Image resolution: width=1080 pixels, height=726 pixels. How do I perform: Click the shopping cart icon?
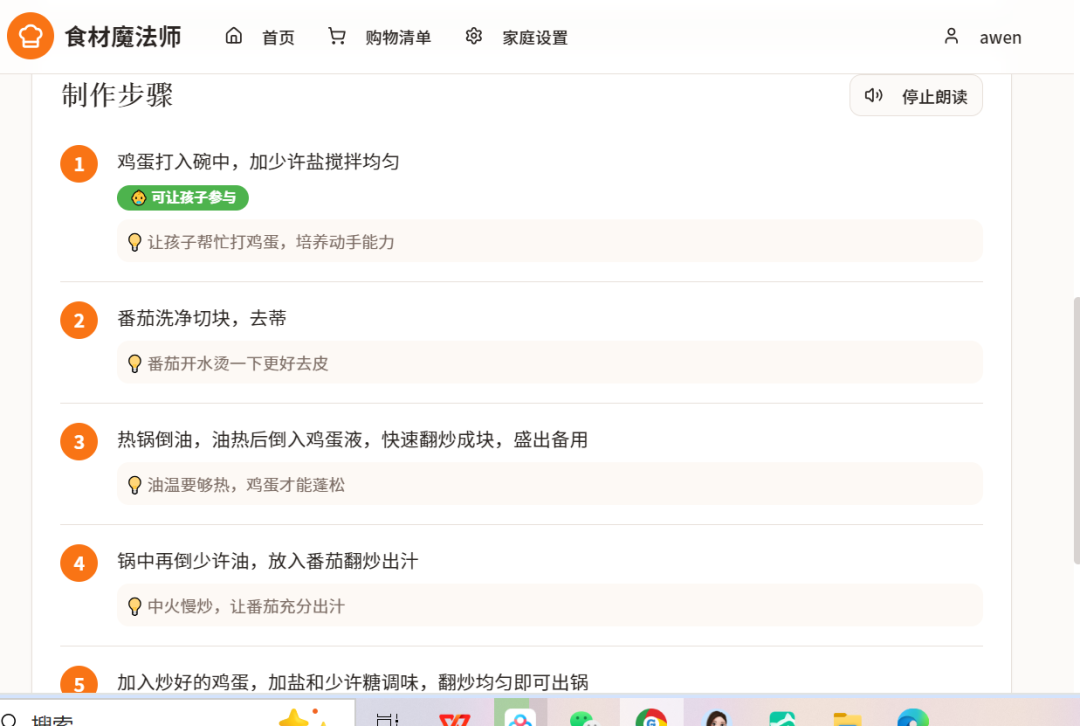pyautogui.click(x=337, y=36)
